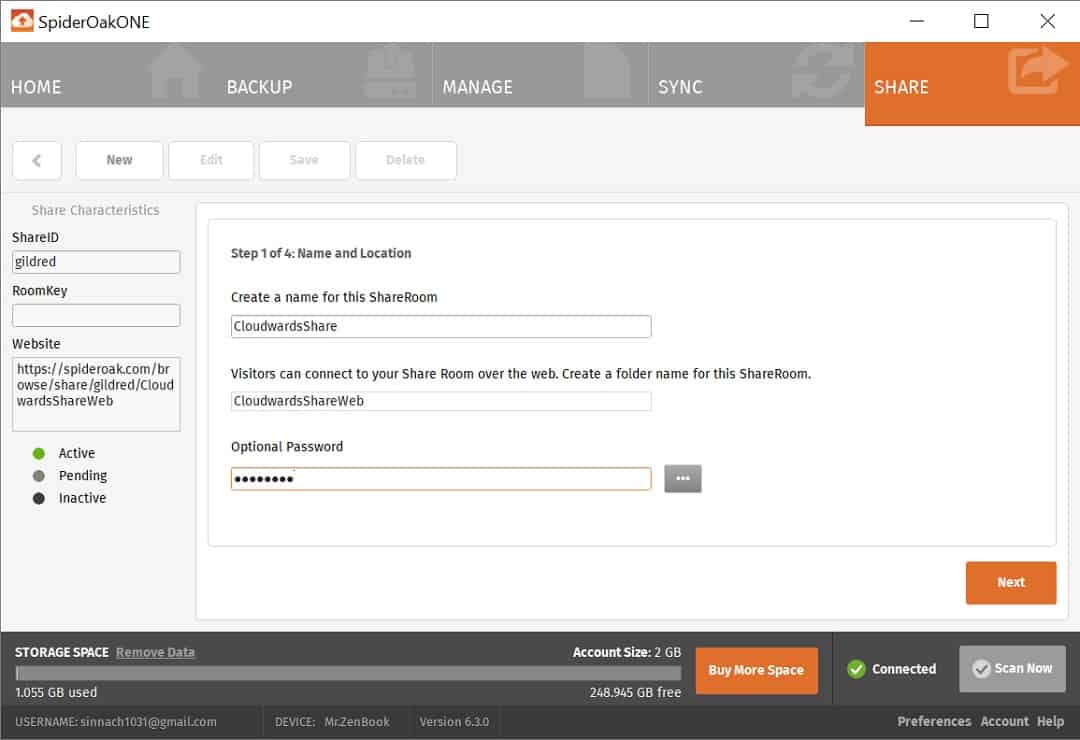1080x740 pixels.
Task: Click the green Connected checkmark icon
Action: (x=856, y=669)
